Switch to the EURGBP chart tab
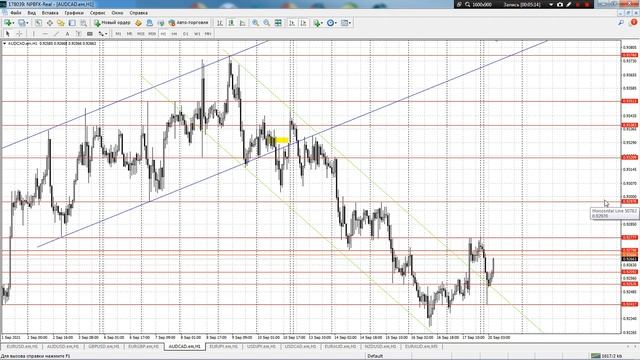Screen dimensions: 640x360 point(144,347)
